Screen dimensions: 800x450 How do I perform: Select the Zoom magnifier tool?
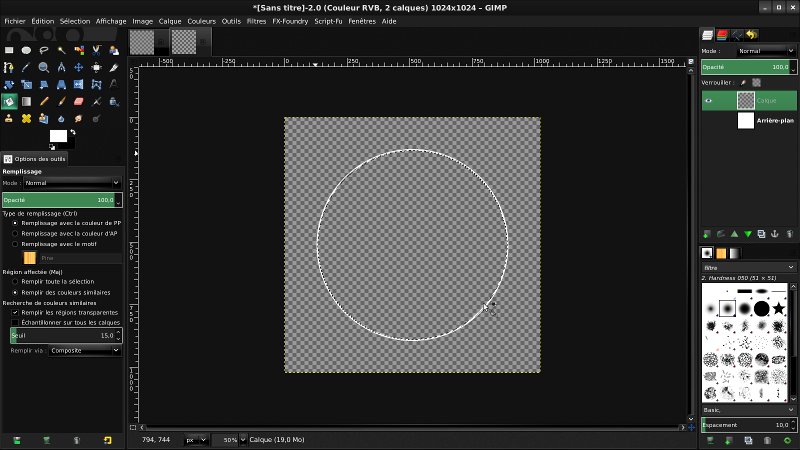(x=44, y=67)
